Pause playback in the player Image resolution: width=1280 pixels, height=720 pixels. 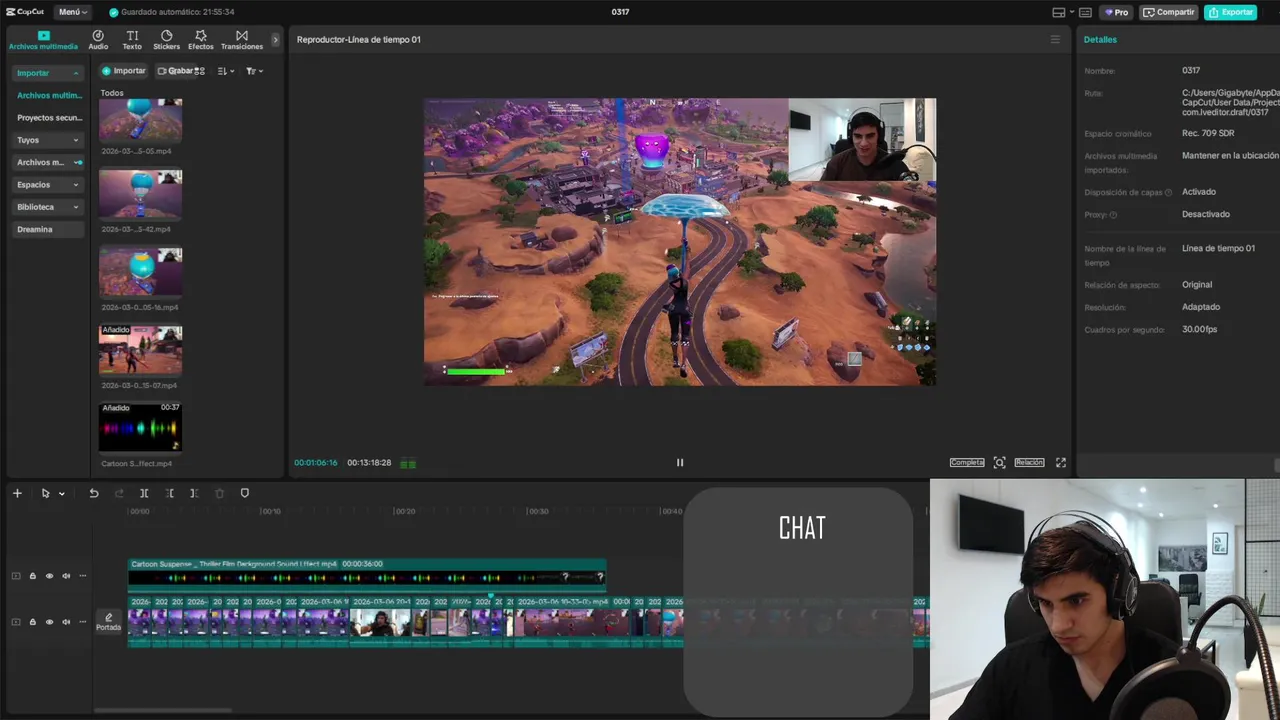click(680, 462)
